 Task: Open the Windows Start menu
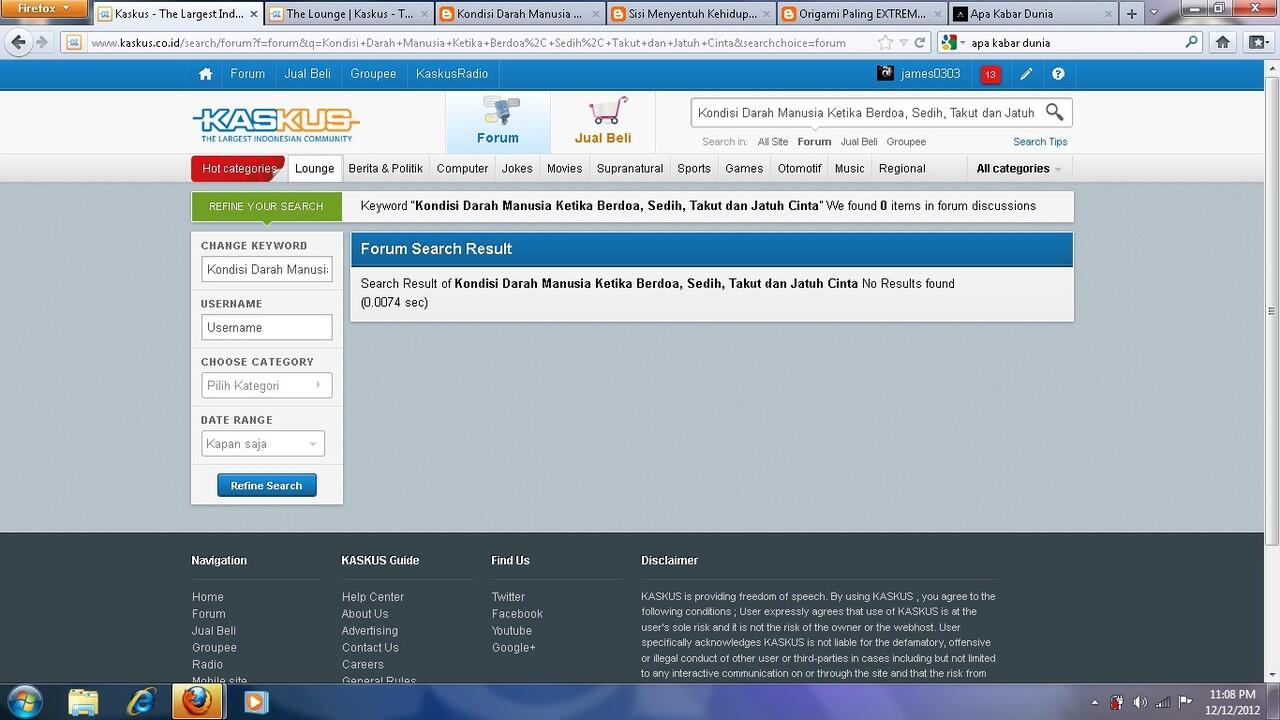point(24,701)
